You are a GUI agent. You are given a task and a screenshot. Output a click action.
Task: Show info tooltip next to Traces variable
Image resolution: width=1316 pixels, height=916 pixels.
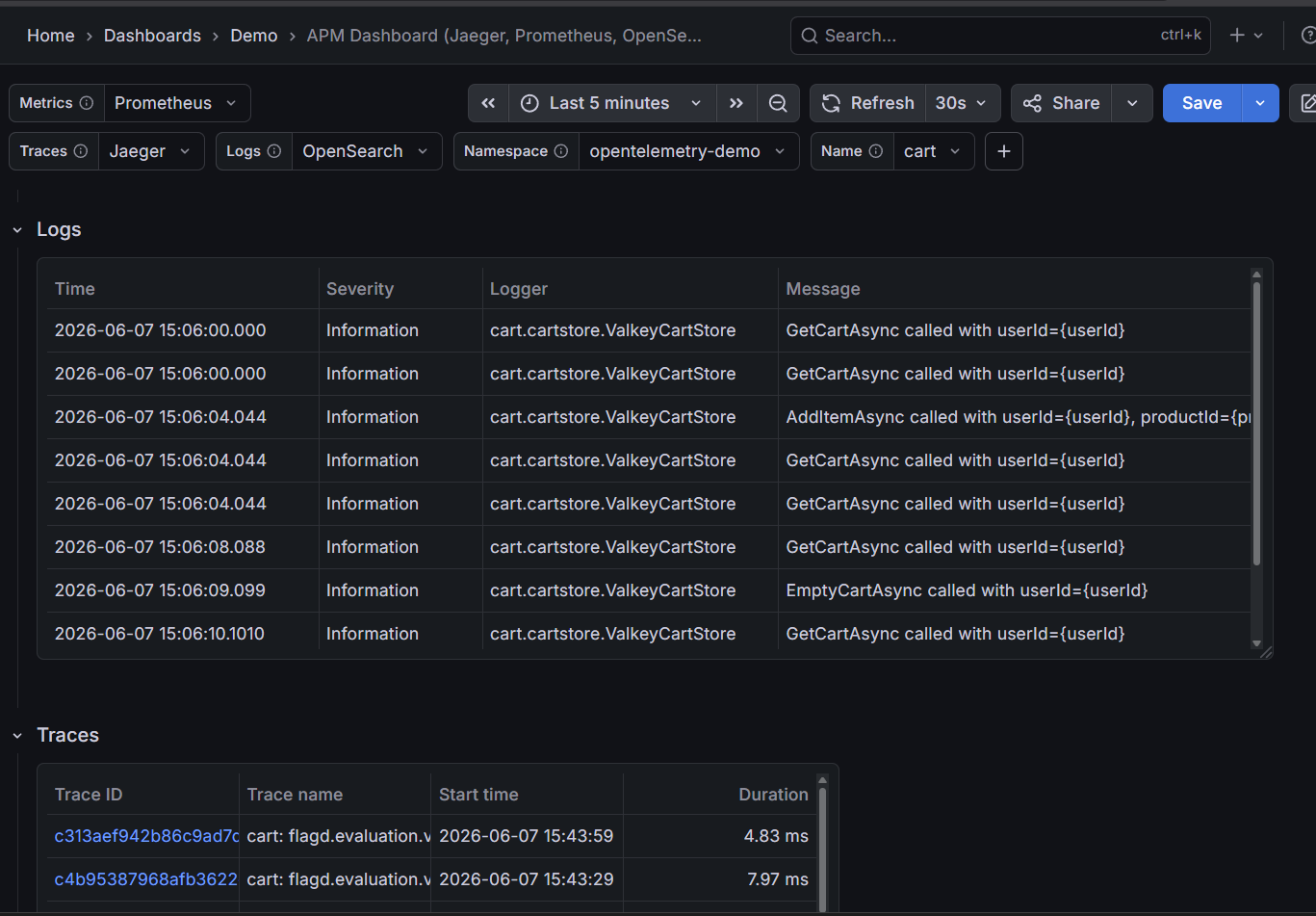[81, 151]
